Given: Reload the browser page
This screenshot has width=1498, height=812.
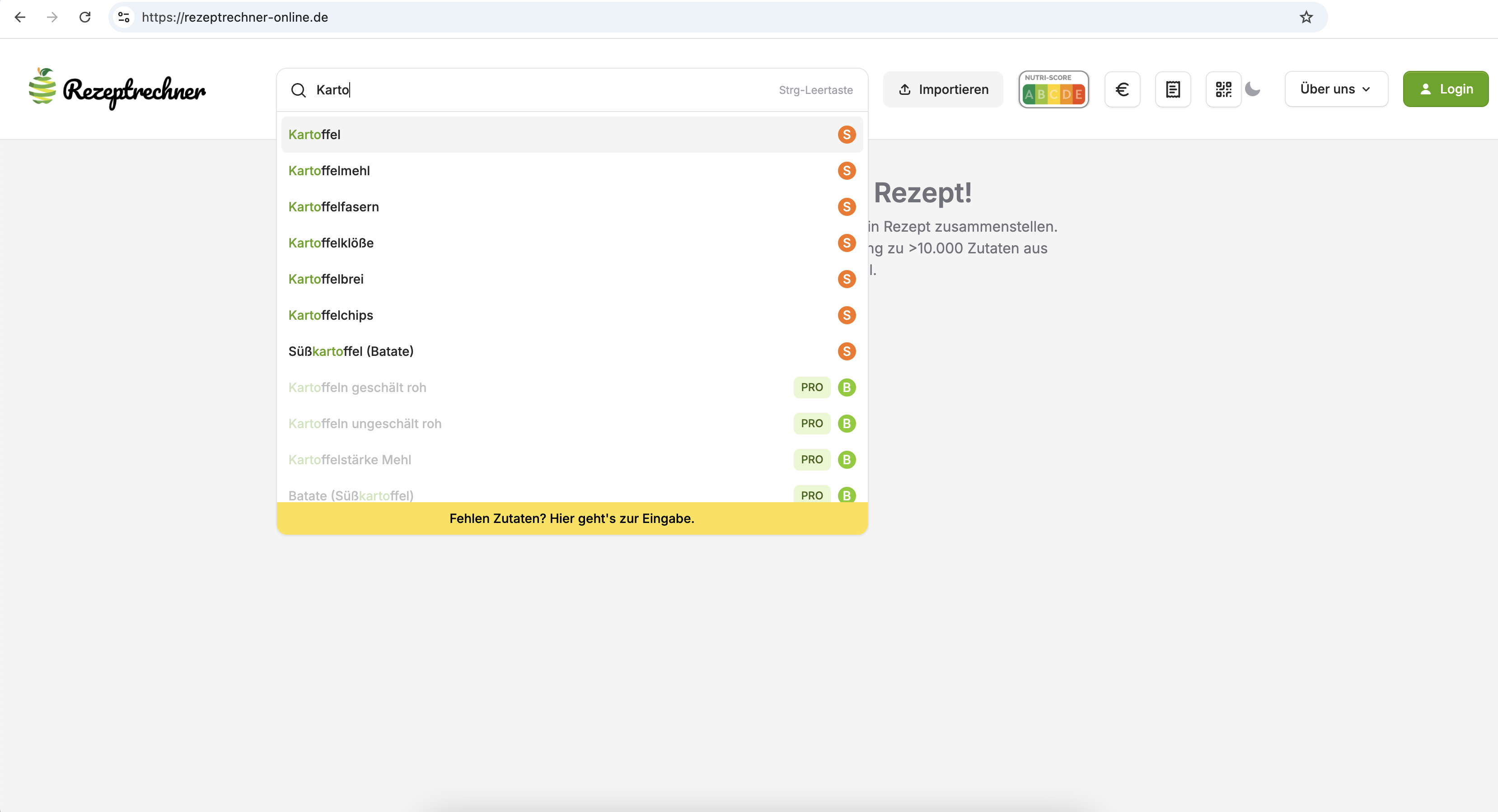Looking at the screenshot, I should pyautogui.click(x=85, y=18).
